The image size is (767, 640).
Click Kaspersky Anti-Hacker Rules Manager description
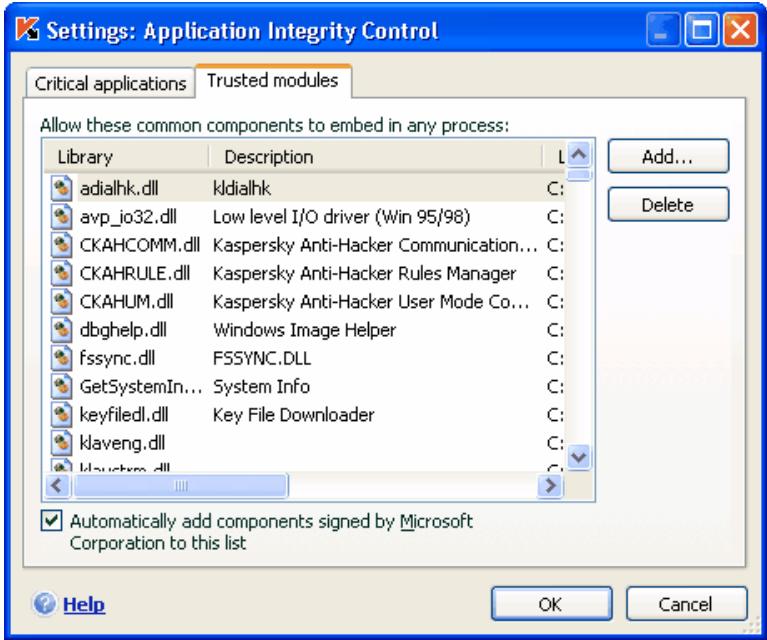pos(364,274)
